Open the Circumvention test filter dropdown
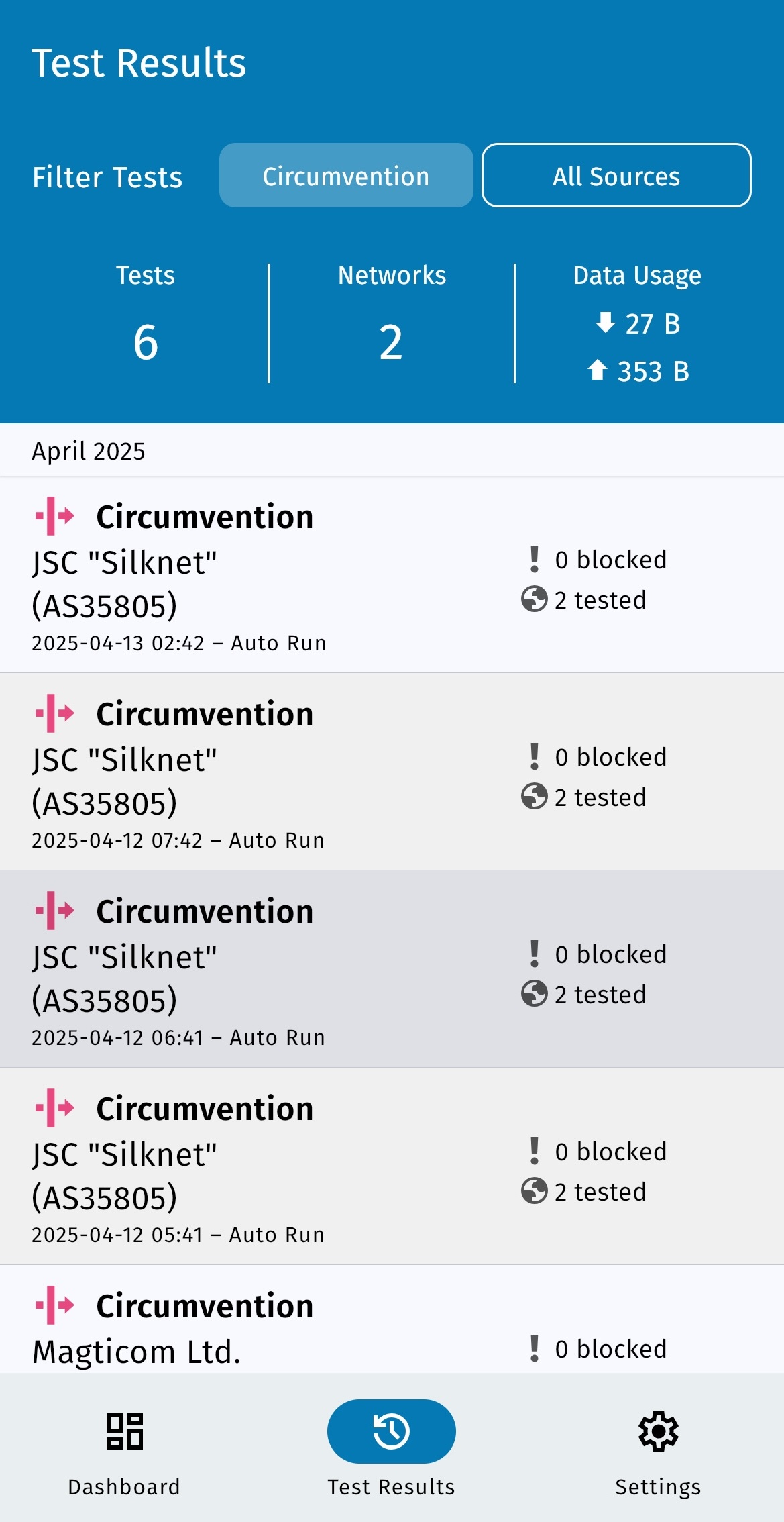The image size is (784, 1522). pos(346,176)
